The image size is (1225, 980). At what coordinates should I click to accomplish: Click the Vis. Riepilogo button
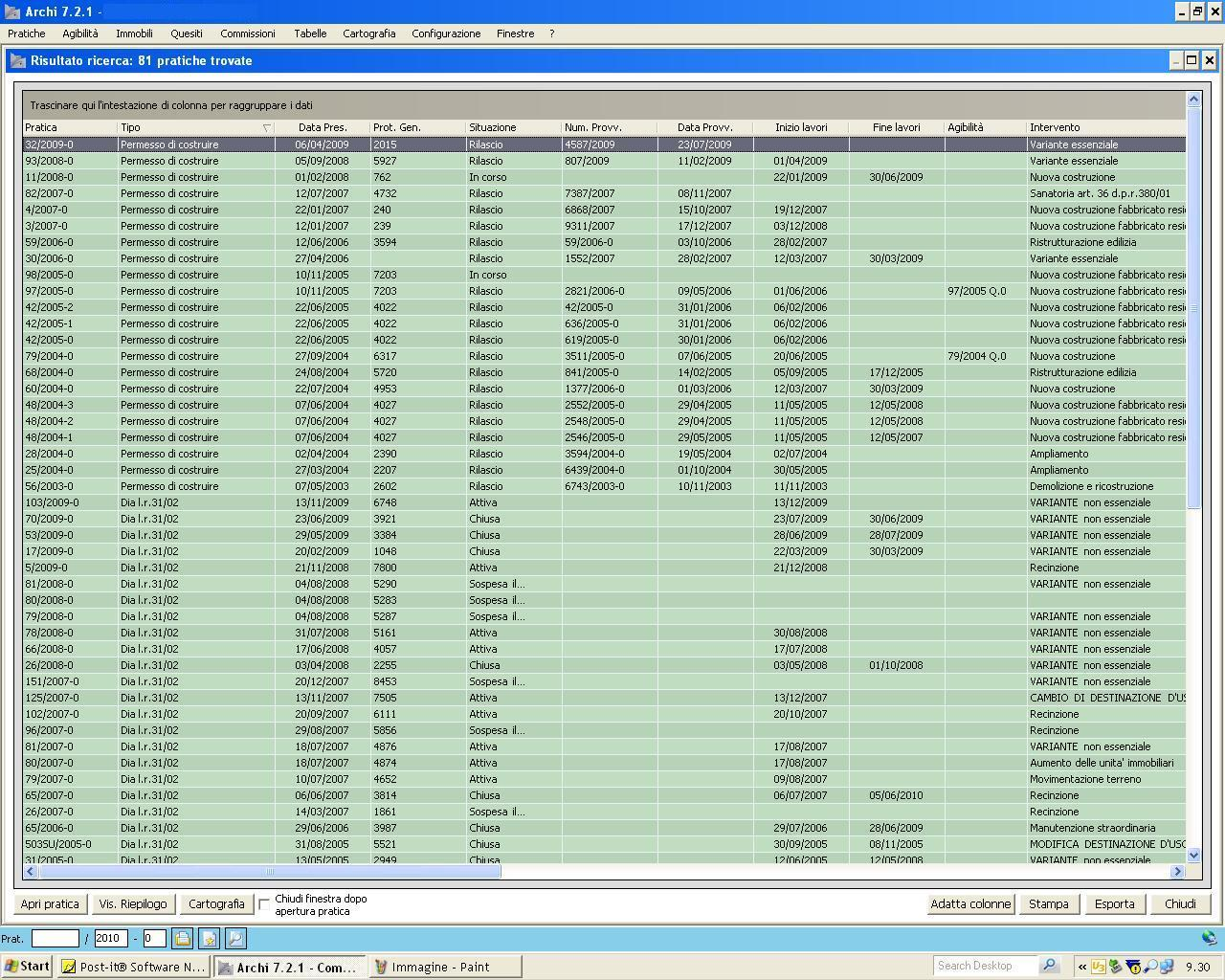[x=133, y=904]
